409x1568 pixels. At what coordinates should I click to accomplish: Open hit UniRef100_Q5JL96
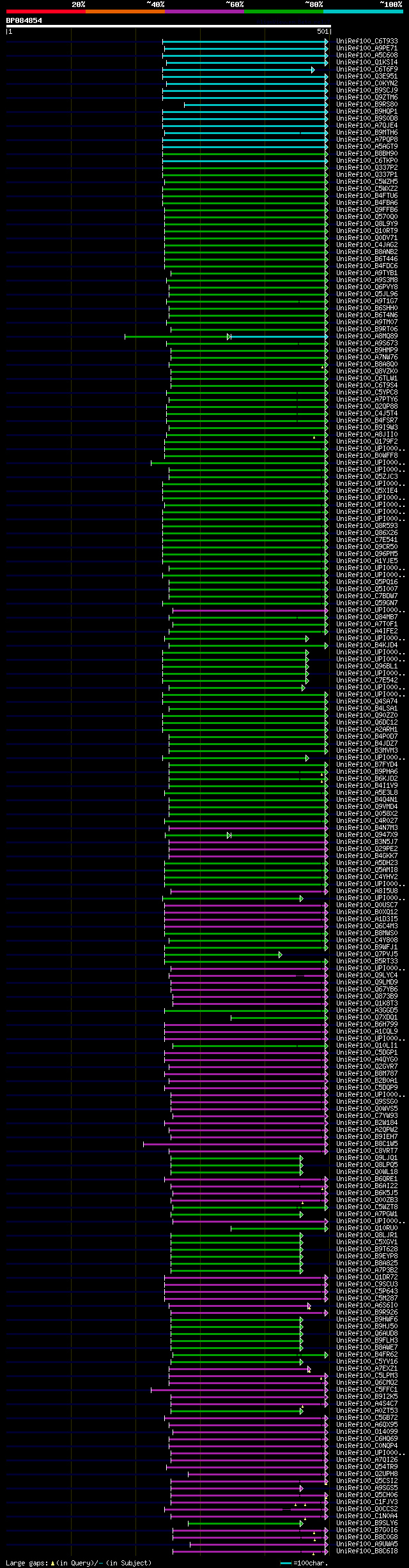(367, 294)
